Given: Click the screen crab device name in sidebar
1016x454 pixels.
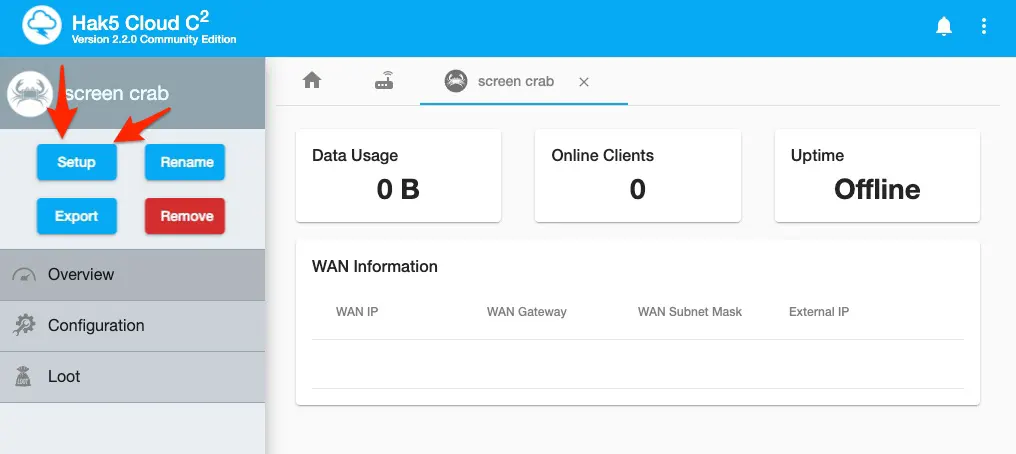Looking at the screenshot, I should (117, 94).
